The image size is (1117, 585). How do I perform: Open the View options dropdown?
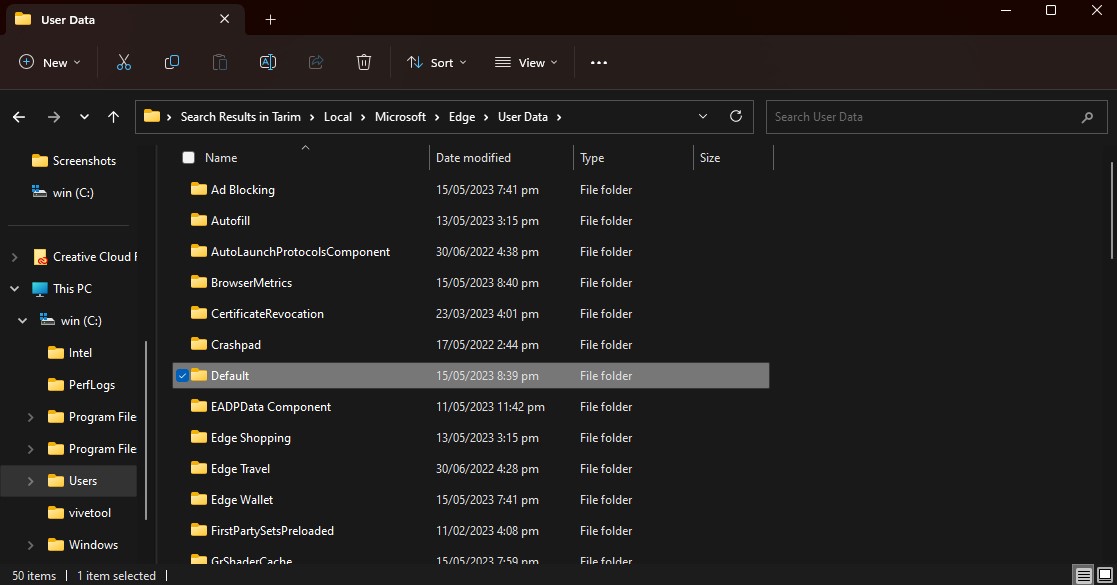pos(526,62)
